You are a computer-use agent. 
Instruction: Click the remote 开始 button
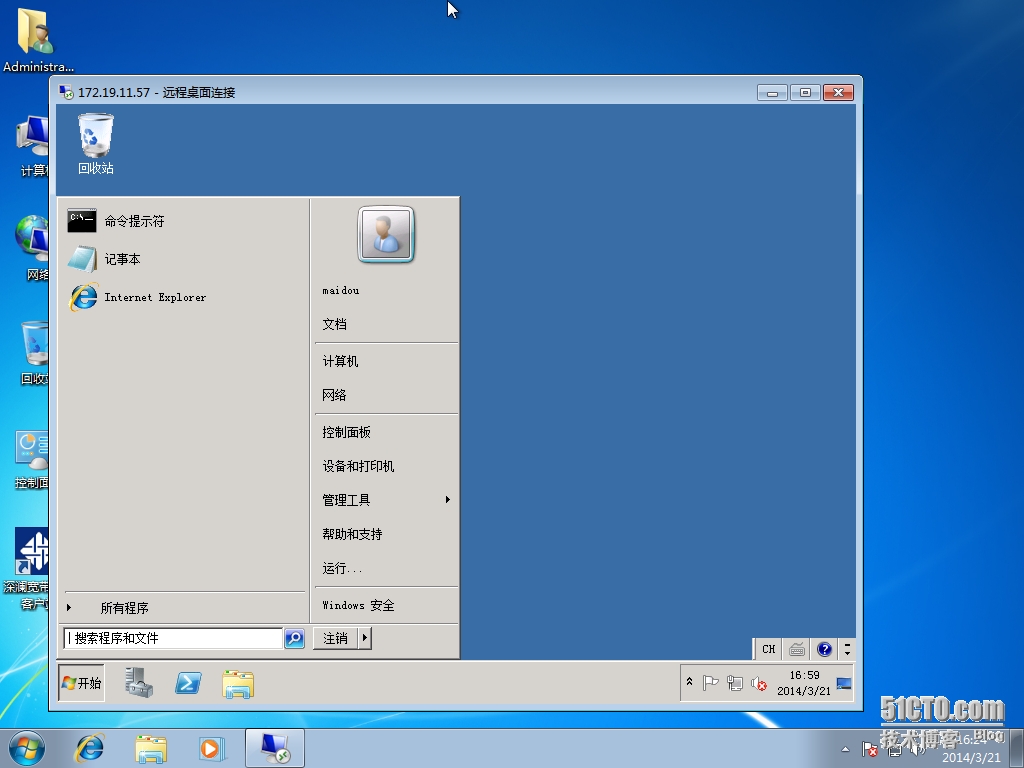pyautogui.click(x=82, y=683)
